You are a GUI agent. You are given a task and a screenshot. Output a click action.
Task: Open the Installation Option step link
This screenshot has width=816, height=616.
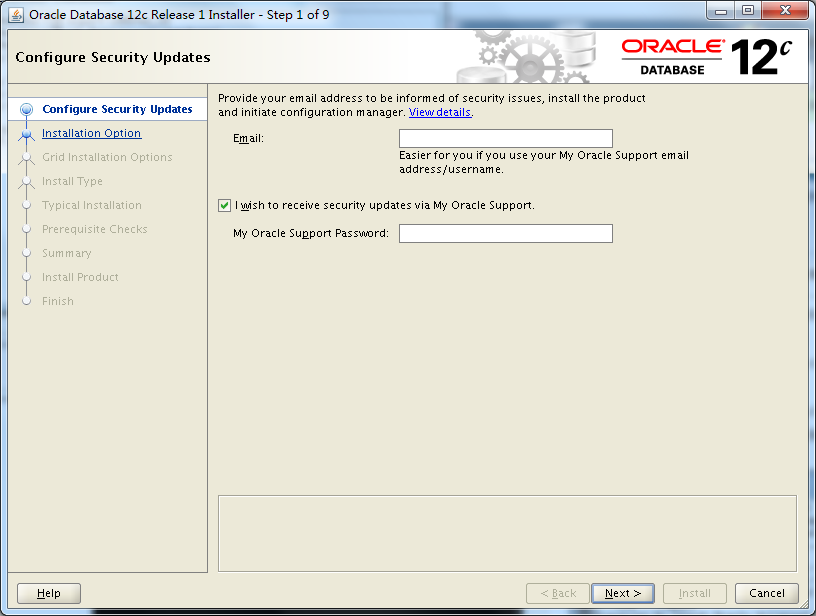(92, 133)
